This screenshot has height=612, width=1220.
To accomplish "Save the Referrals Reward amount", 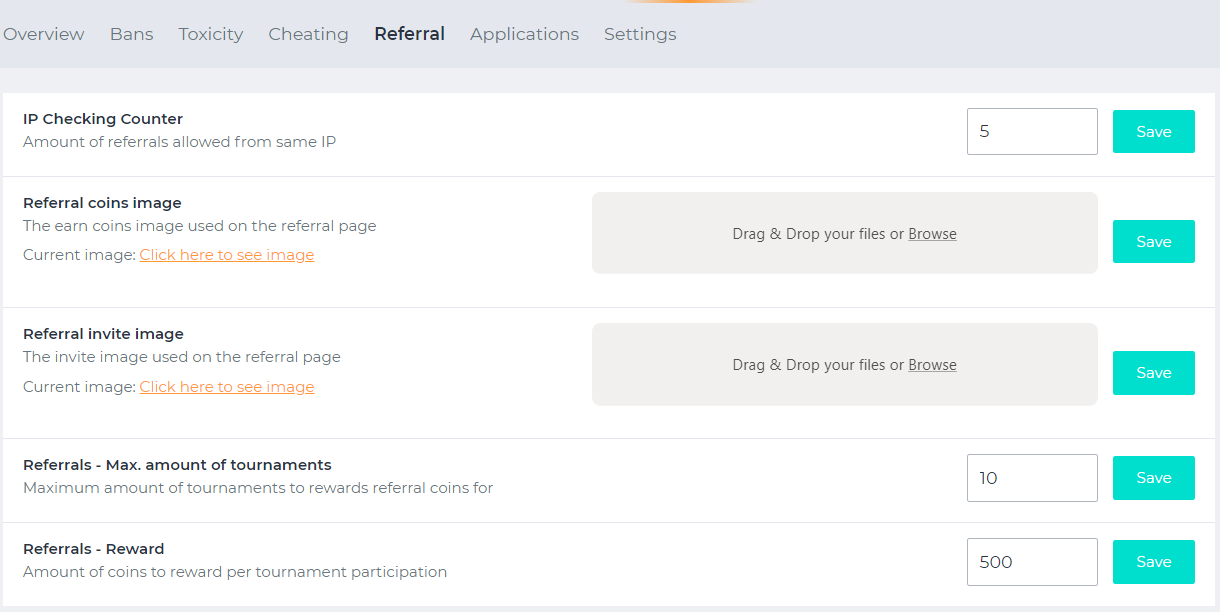I will 1153,562.
